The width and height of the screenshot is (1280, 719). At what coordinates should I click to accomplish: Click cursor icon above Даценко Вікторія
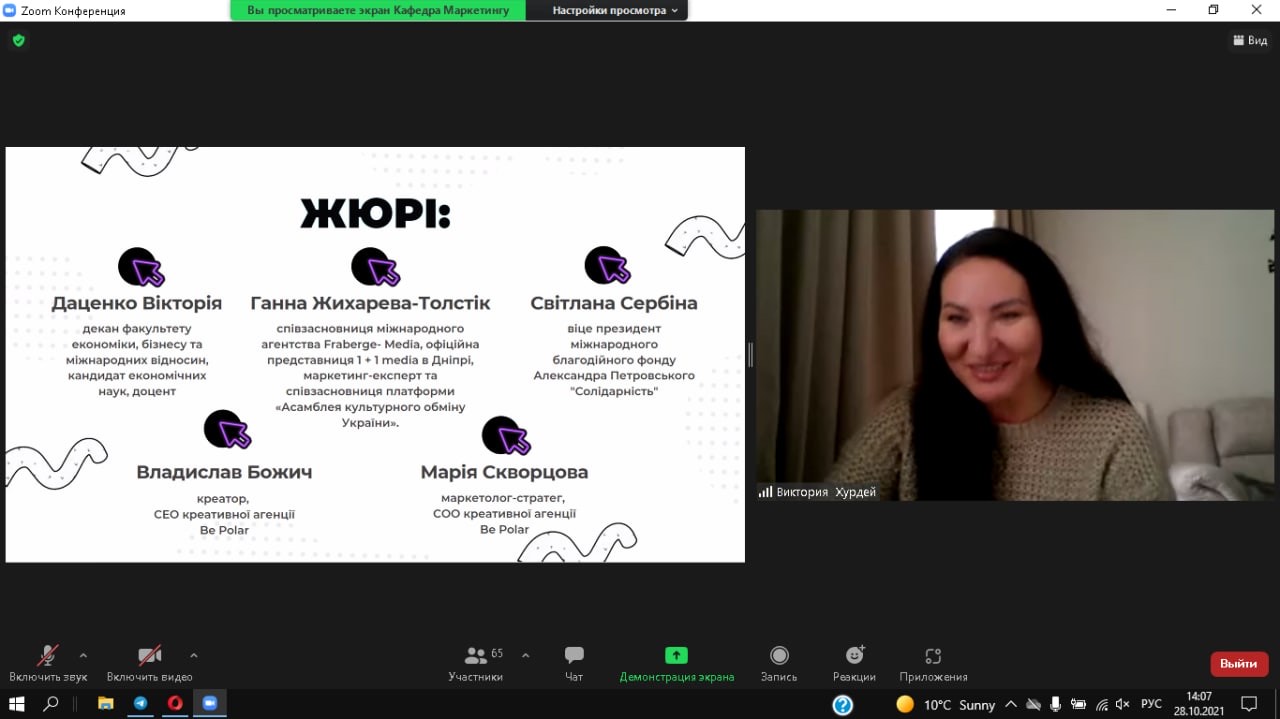(141, 267)
